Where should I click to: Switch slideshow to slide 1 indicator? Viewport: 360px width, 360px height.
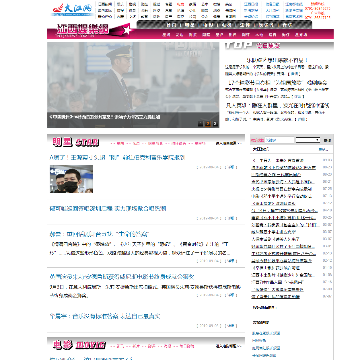tap(200, 124)
